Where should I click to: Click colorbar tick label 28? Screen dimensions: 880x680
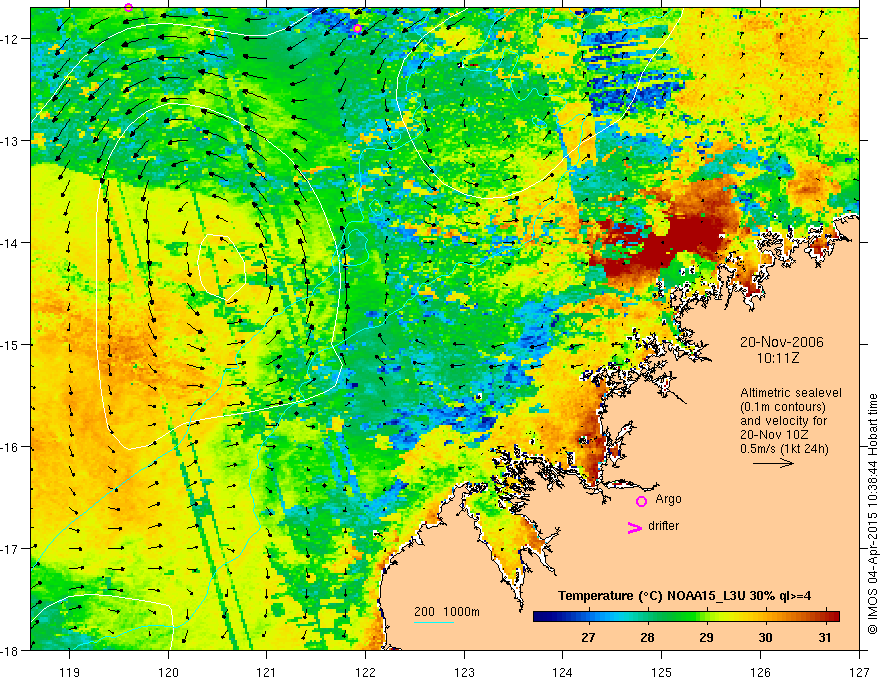tap(647, 637)
